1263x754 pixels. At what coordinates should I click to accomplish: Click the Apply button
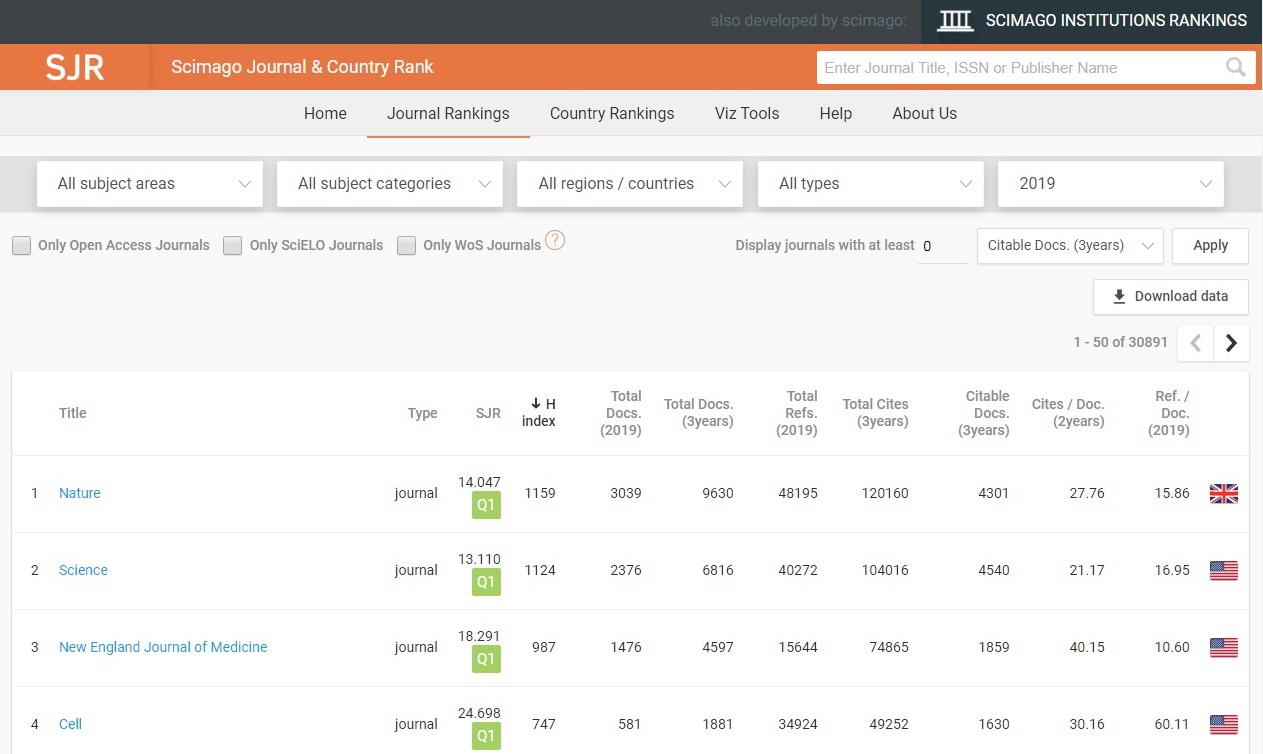click(x=1210, y=245)
